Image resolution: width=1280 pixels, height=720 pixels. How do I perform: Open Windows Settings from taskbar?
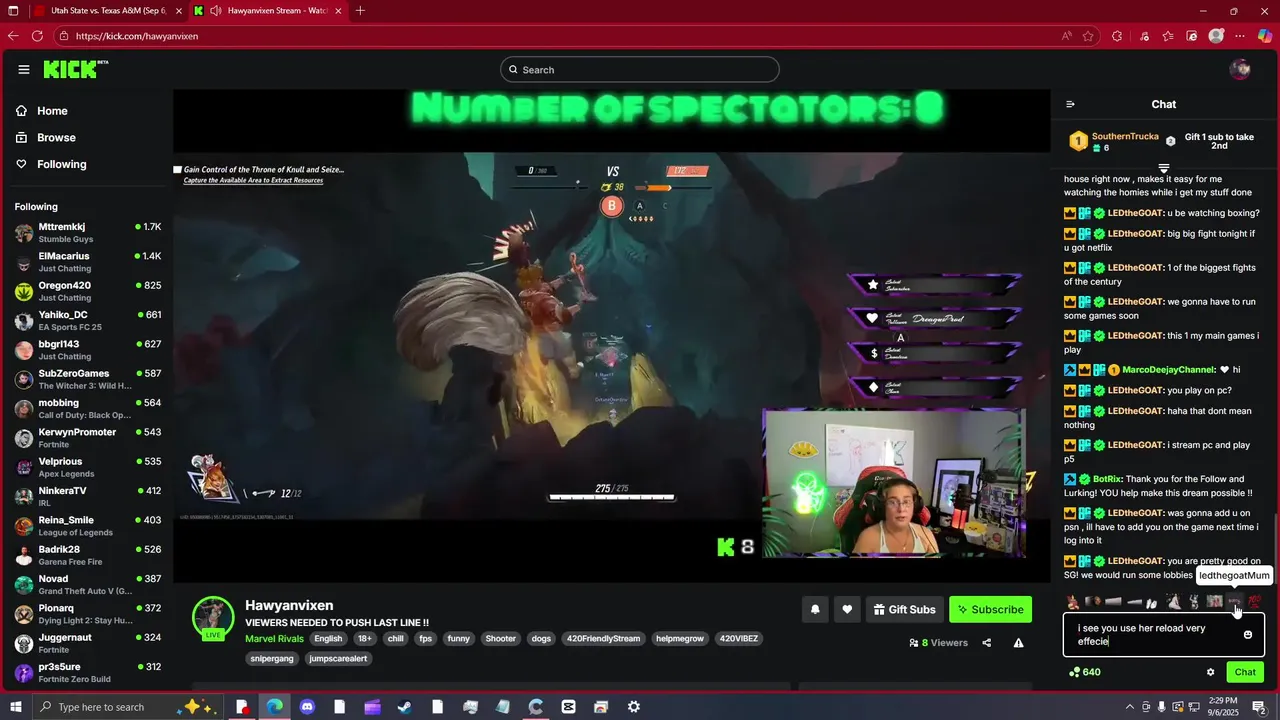pos(634,707)
